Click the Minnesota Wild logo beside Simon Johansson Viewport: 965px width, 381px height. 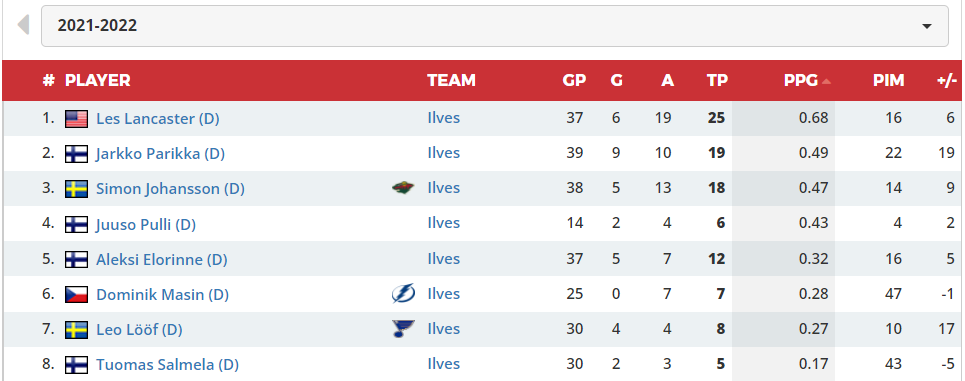pos(403,188)
